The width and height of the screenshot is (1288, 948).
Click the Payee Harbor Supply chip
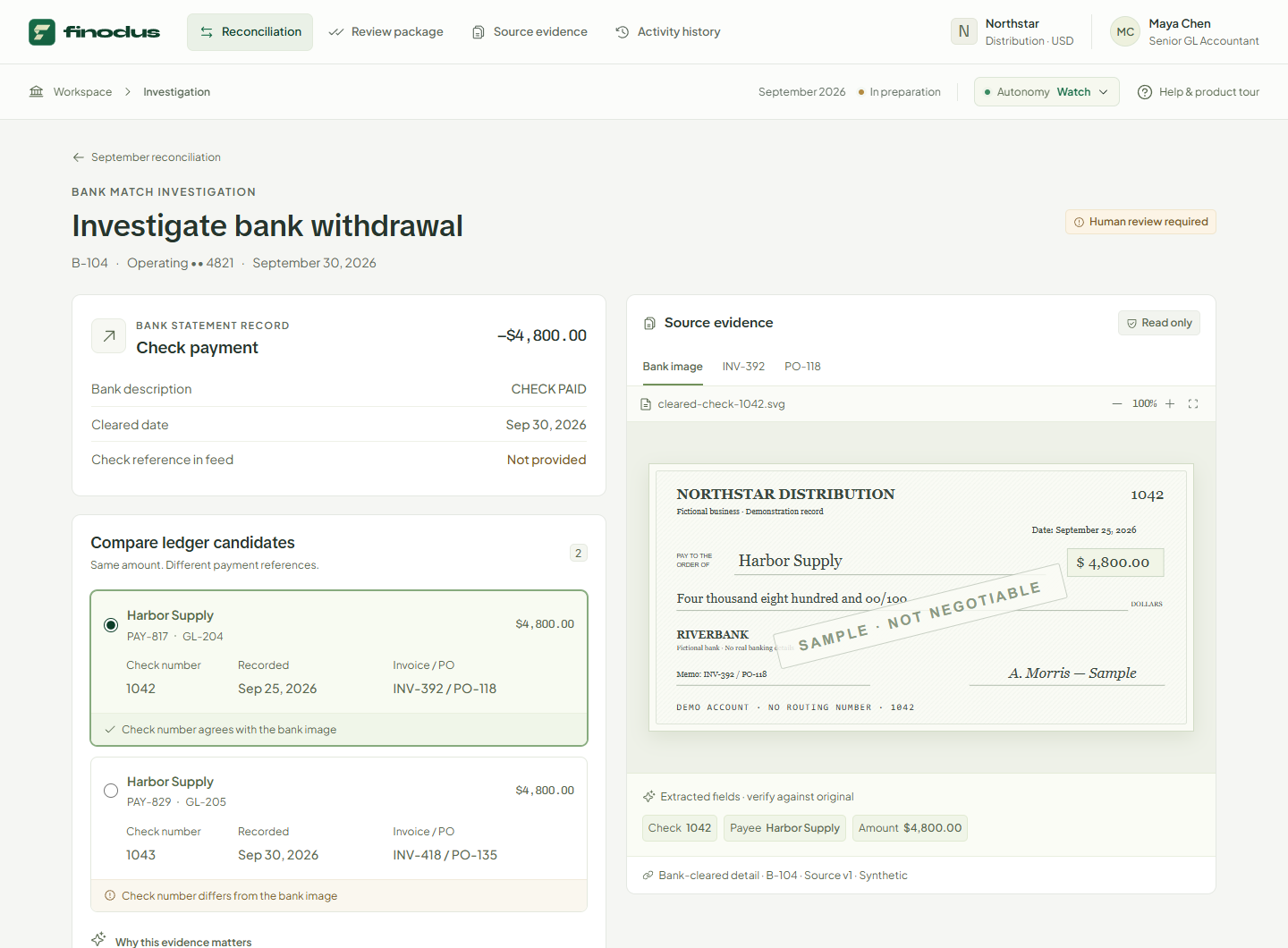click(x=785, y=828)
